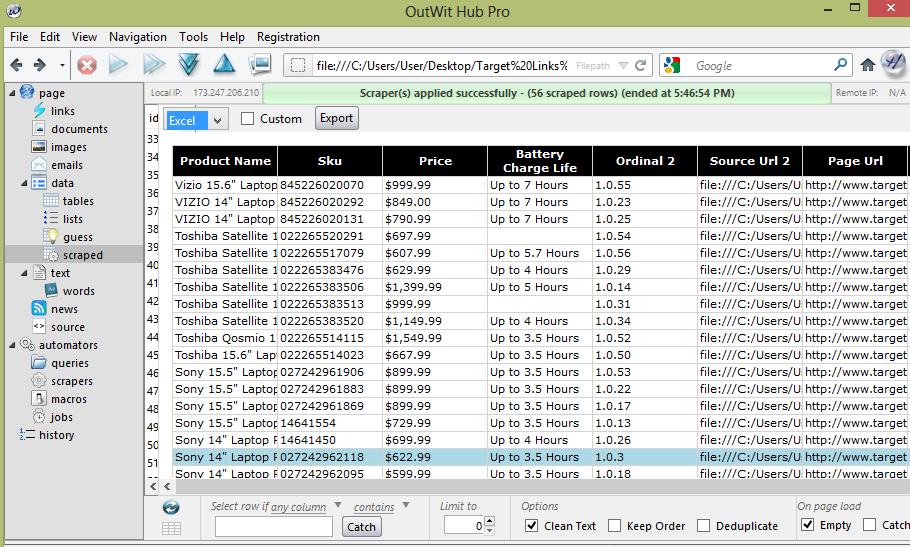This screenshot has height=547, width=910.
Task: Click the Back navigation arrow
Action: click(x=16, y=65)
